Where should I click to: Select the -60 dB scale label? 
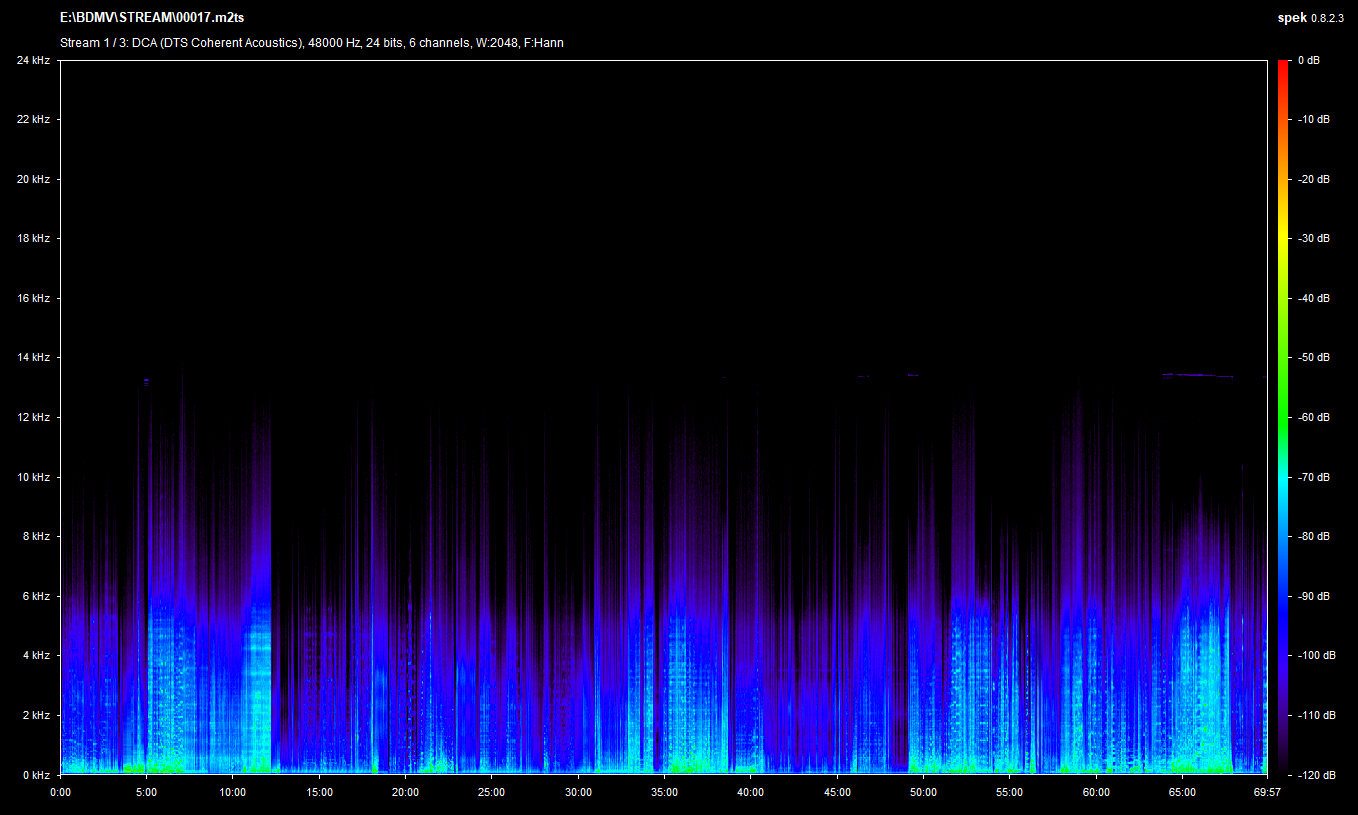[x=1314, y=417]
